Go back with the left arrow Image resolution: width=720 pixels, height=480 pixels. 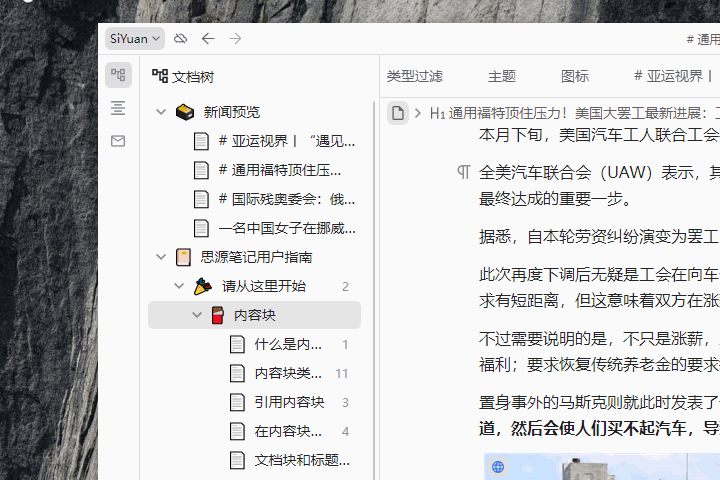tap(208, 39)
